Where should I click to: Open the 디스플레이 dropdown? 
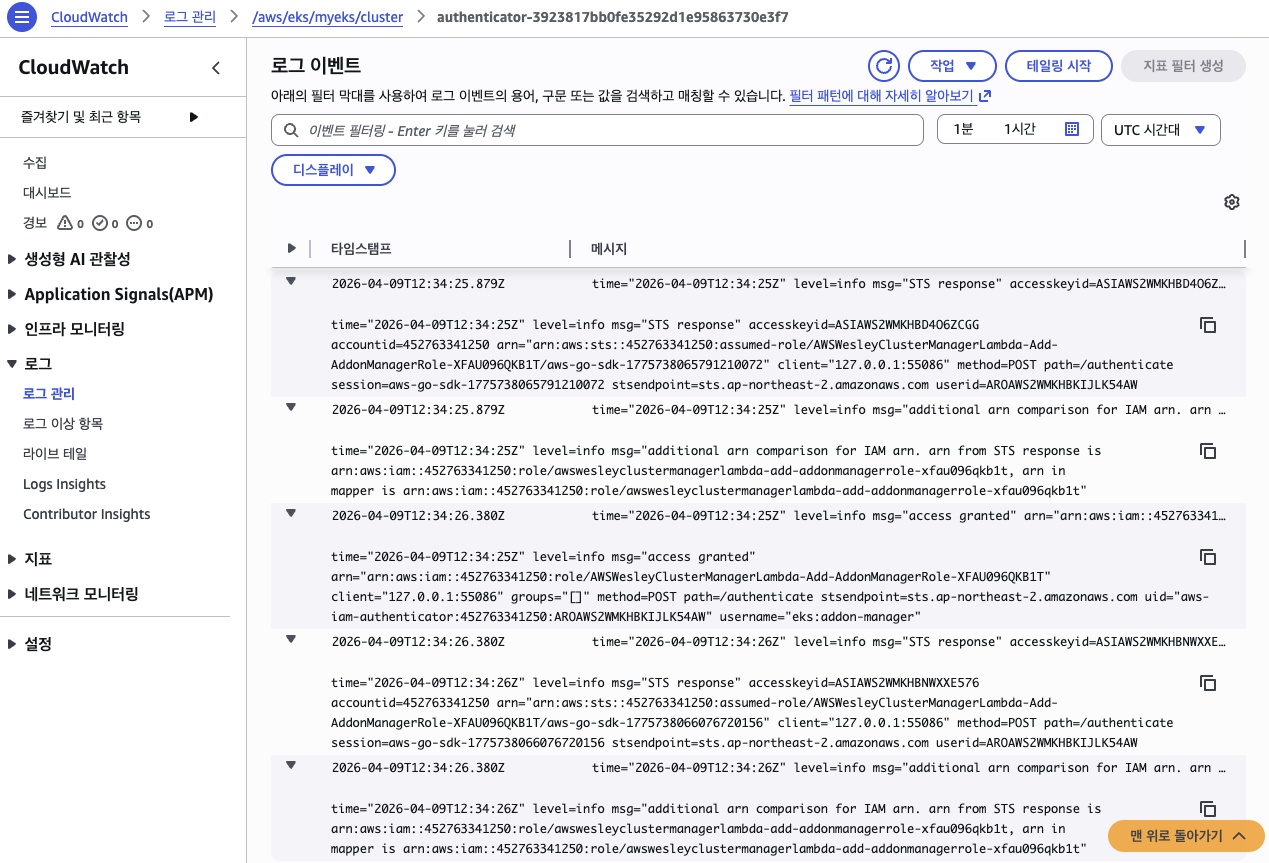tap(333, 169)
